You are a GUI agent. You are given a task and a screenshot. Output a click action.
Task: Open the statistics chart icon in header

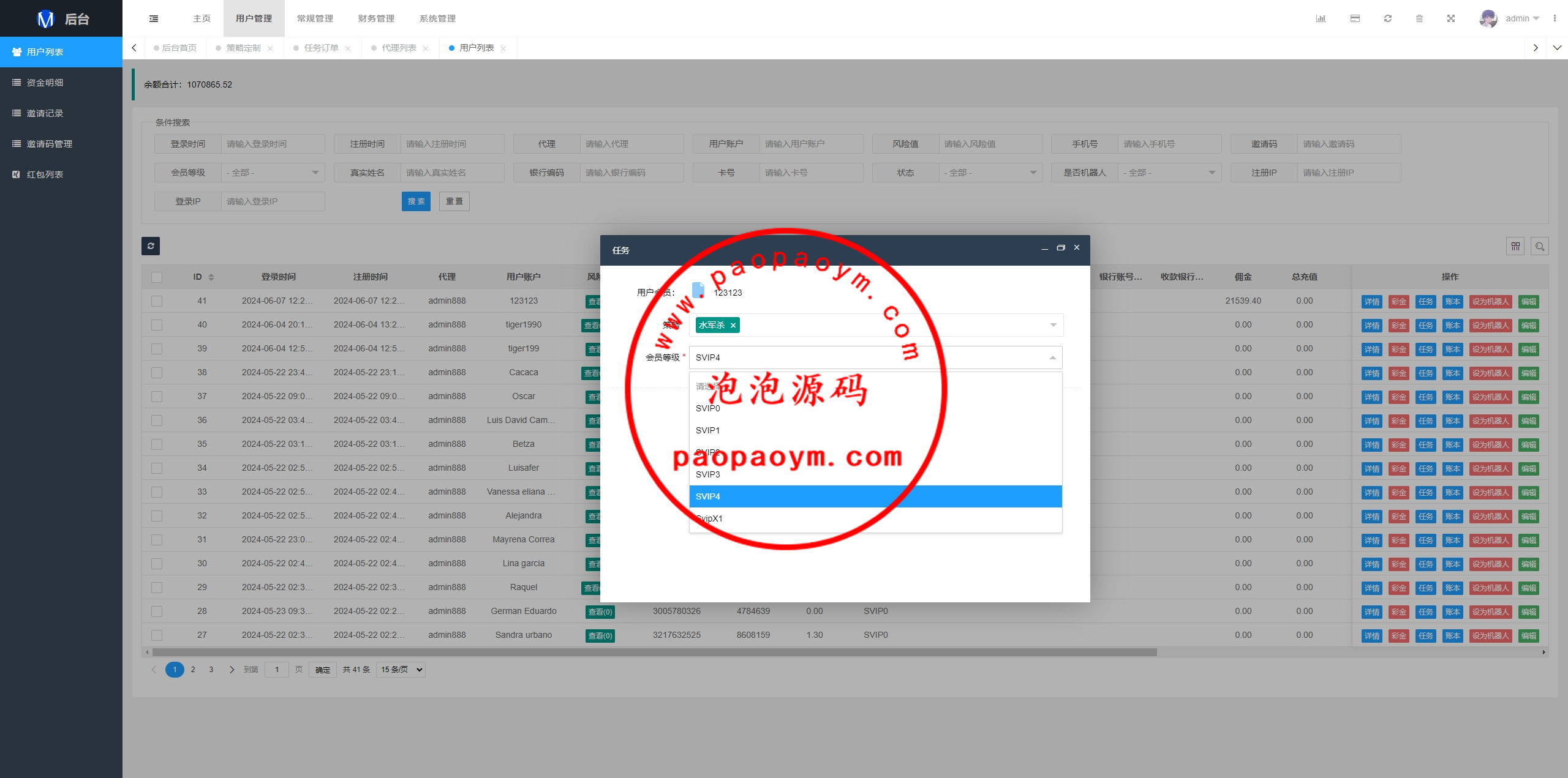click(1321, 18)
